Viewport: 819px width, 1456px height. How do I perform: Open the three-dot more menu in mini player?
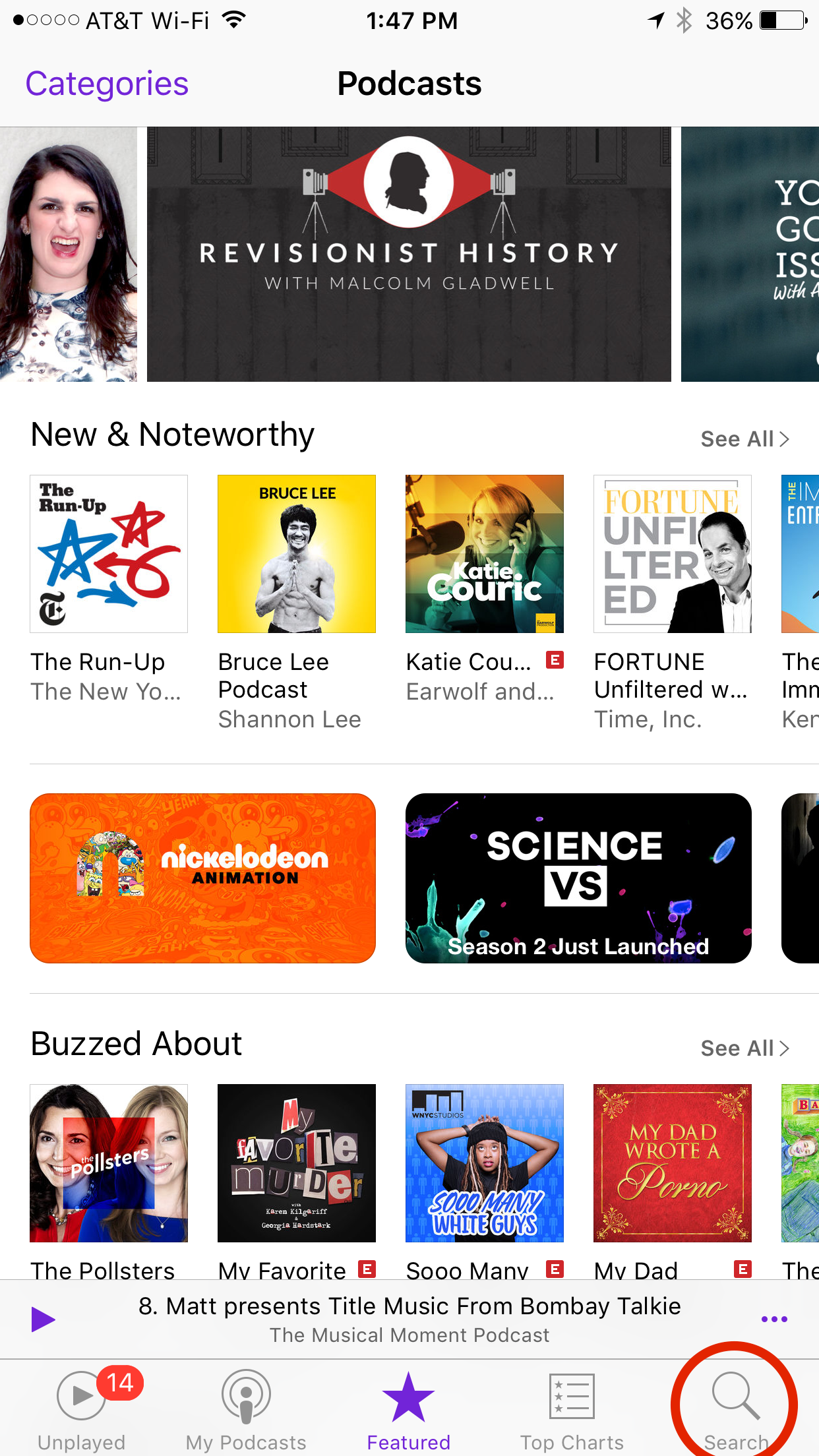click(x=774, y=1319)
